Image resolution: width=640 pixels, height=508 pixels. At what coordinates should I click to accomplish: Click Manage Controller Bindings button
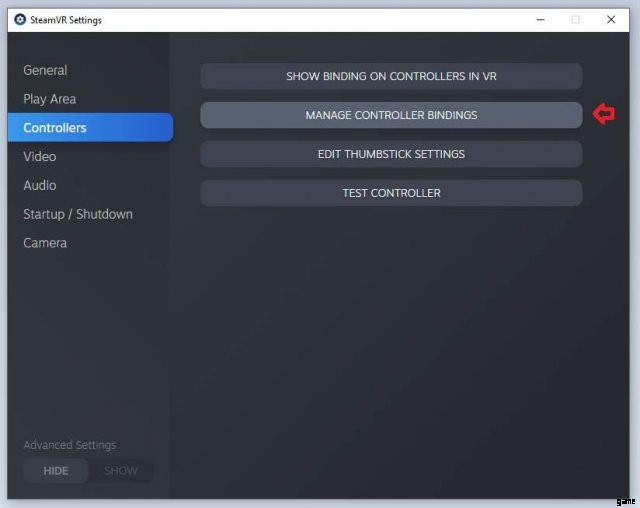click(x=391, y=115)
